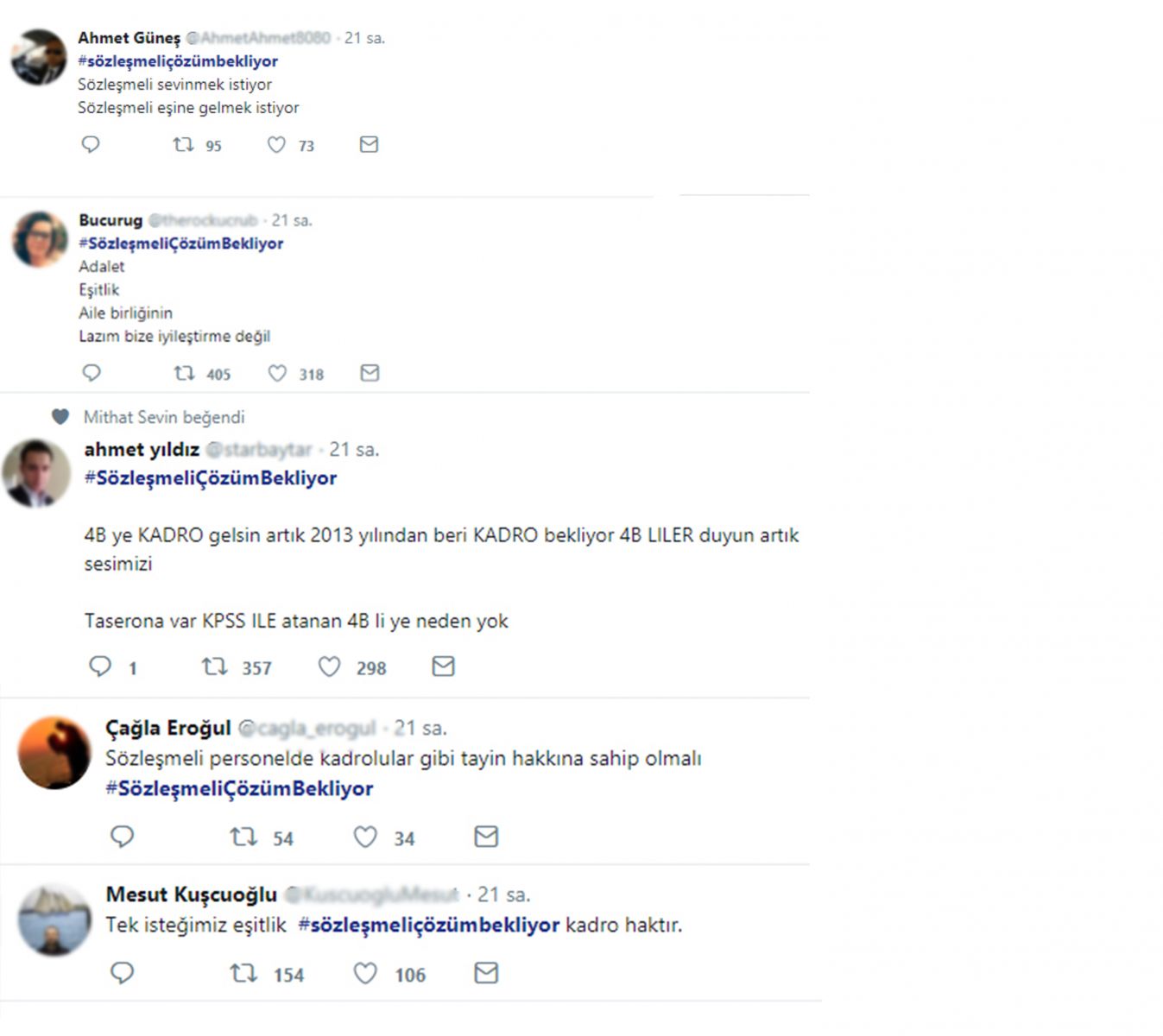Image resolution: width=1163 pixels, height=1036 pixels.
Task: Click Çağla Eroğul's sunset profile picture
Action: click(54, 752)
